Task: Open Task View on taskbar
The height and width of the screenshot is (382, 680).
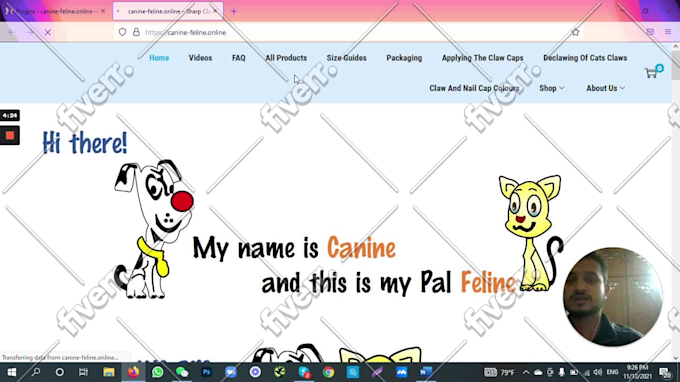Action: pos(83,372)
